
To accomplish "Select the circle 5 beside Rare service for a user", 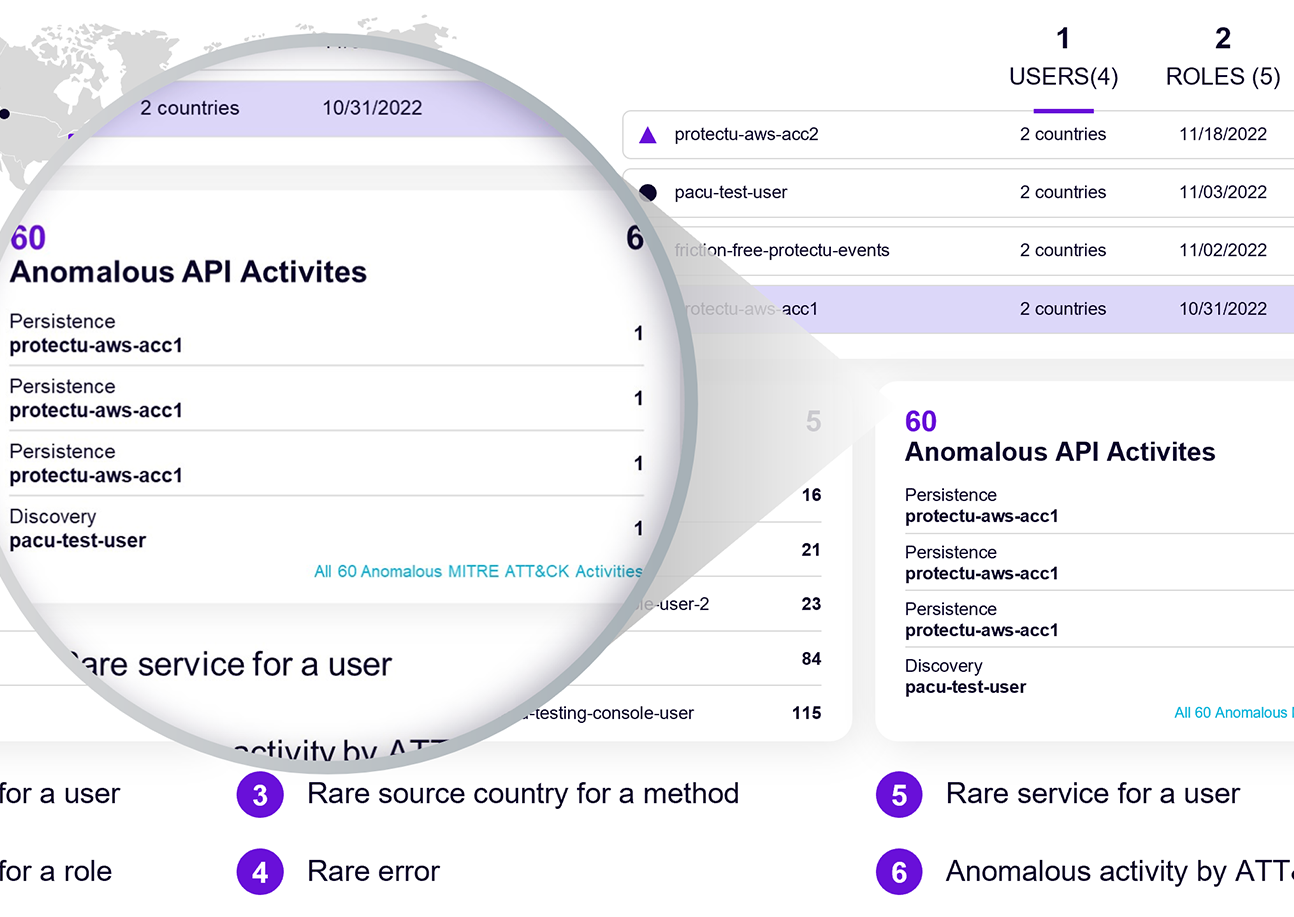I will click(x=898, y=794).
